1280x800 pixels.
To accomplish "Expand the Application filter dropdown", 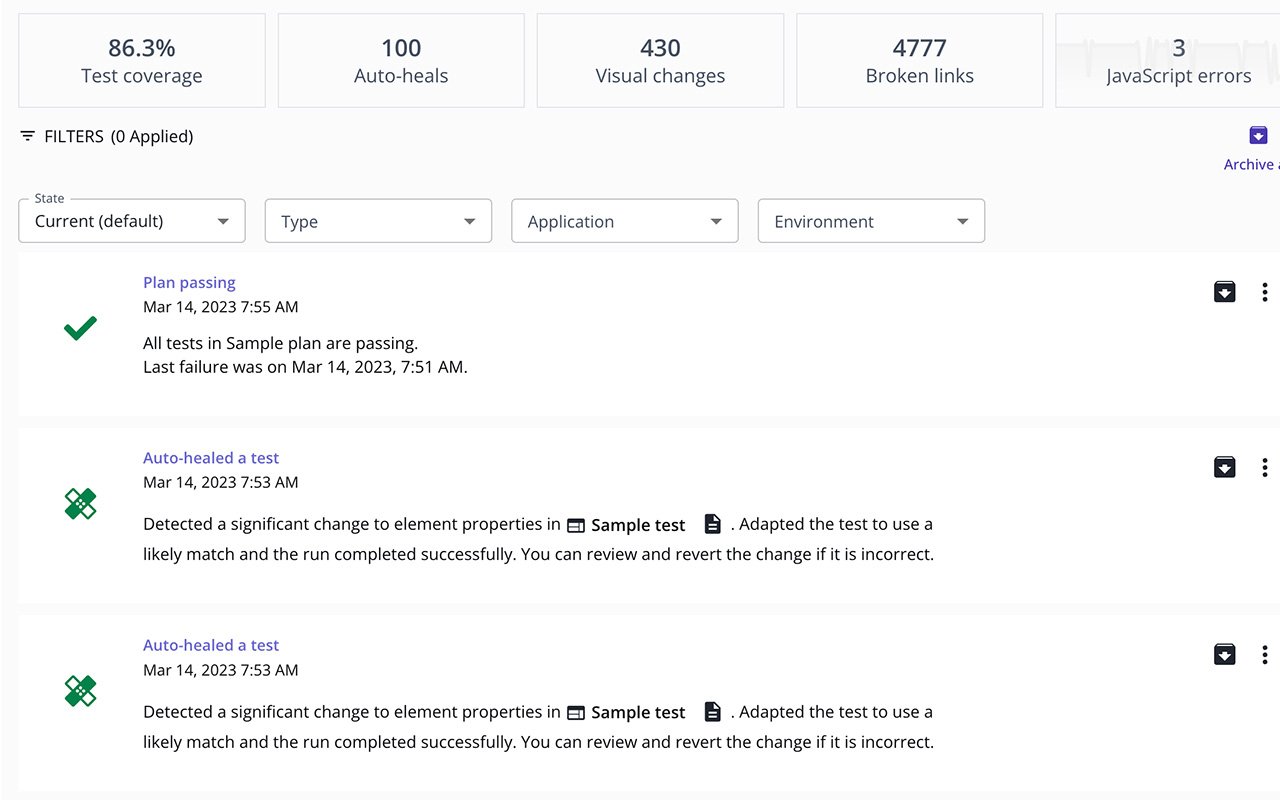I will 624,221.
